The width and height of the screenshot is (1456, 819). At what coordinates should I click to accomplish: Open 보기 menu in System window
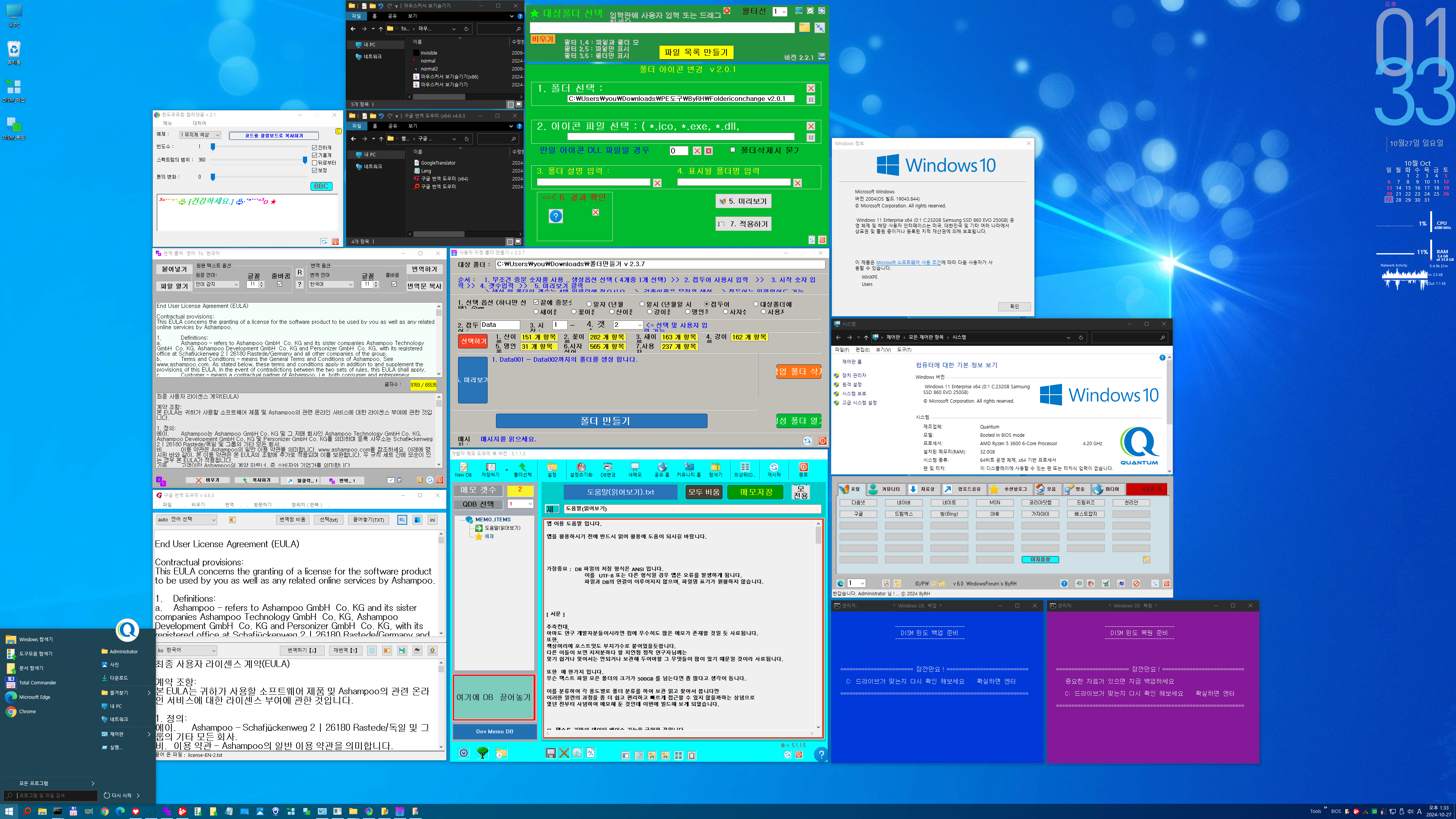[x=883, y=350]
